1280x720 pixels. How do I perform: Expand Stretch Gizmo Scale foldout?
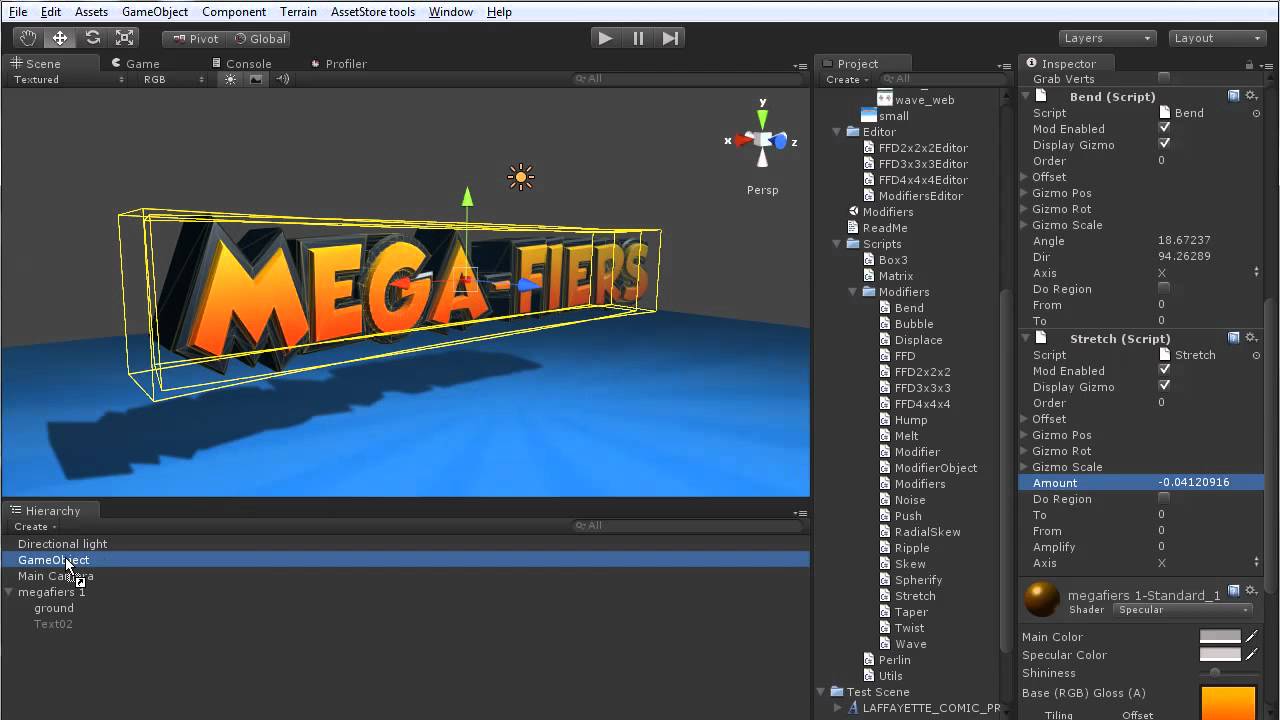coord(1025,467)
